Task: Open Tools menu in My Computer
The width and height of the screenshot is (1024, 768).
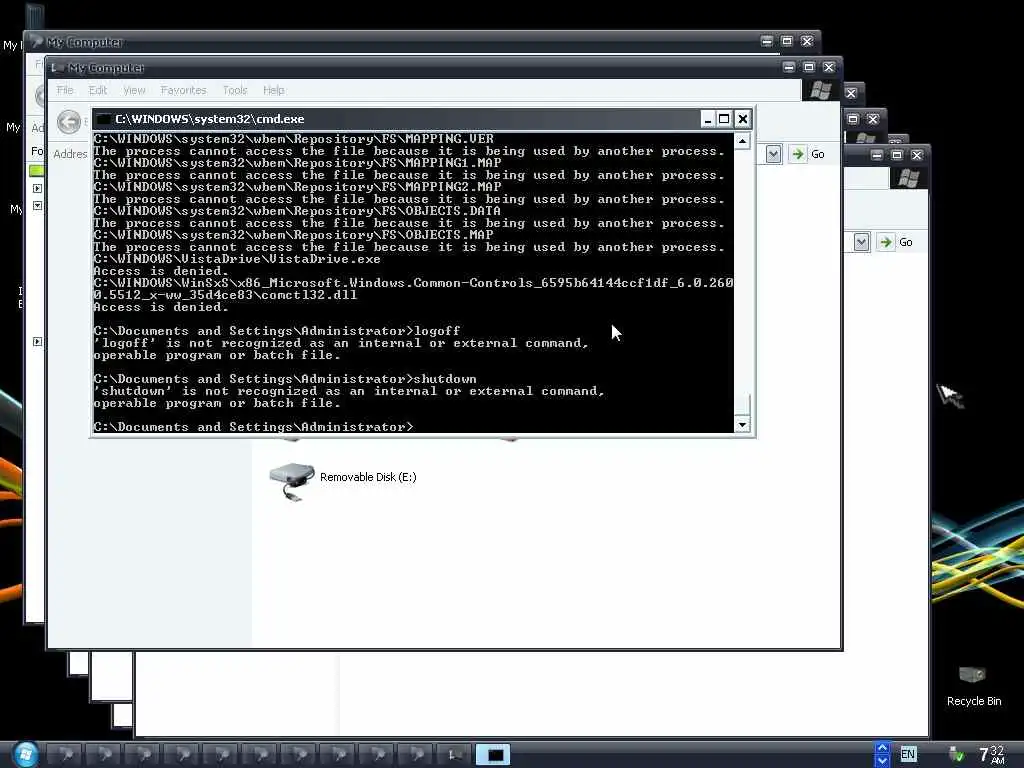Action: click(234, 90)
